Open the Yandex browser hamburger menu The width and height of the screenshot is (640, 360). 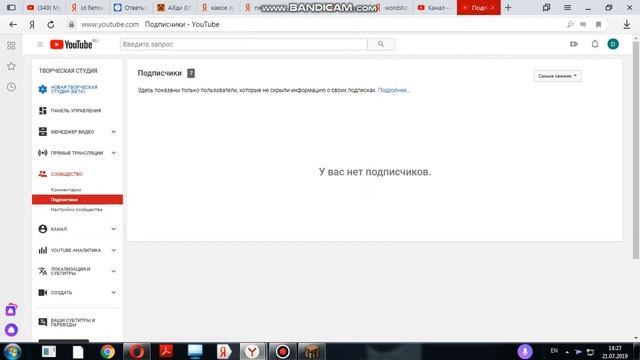(567, 7)
